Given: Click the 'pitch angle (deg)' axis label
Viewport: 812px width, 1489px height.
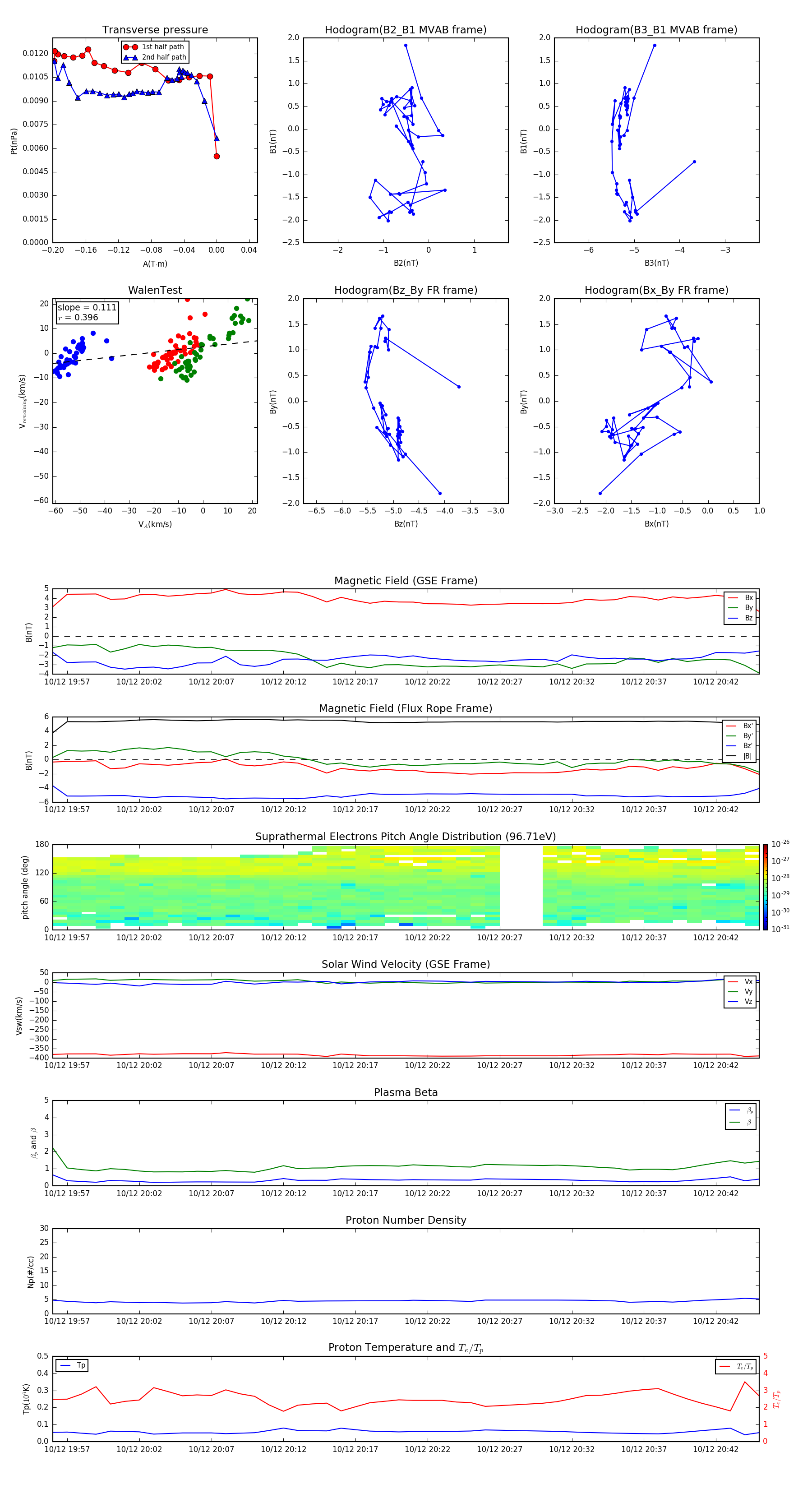Looking at the screenshot, I should coord(25,887).
